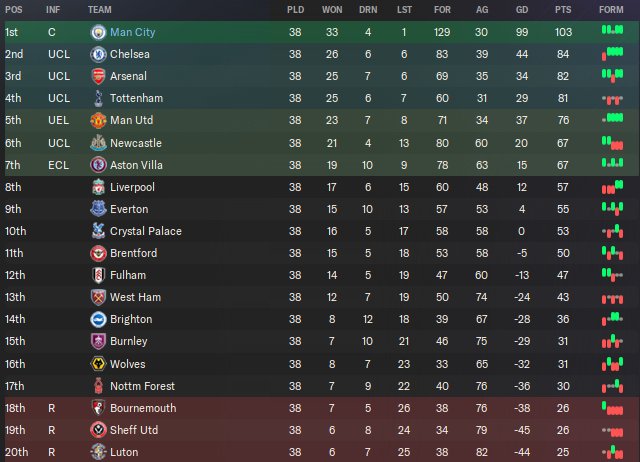640x462 pixels.
Task: Sort standings by WON column header
Action: [x=332, y=9]
